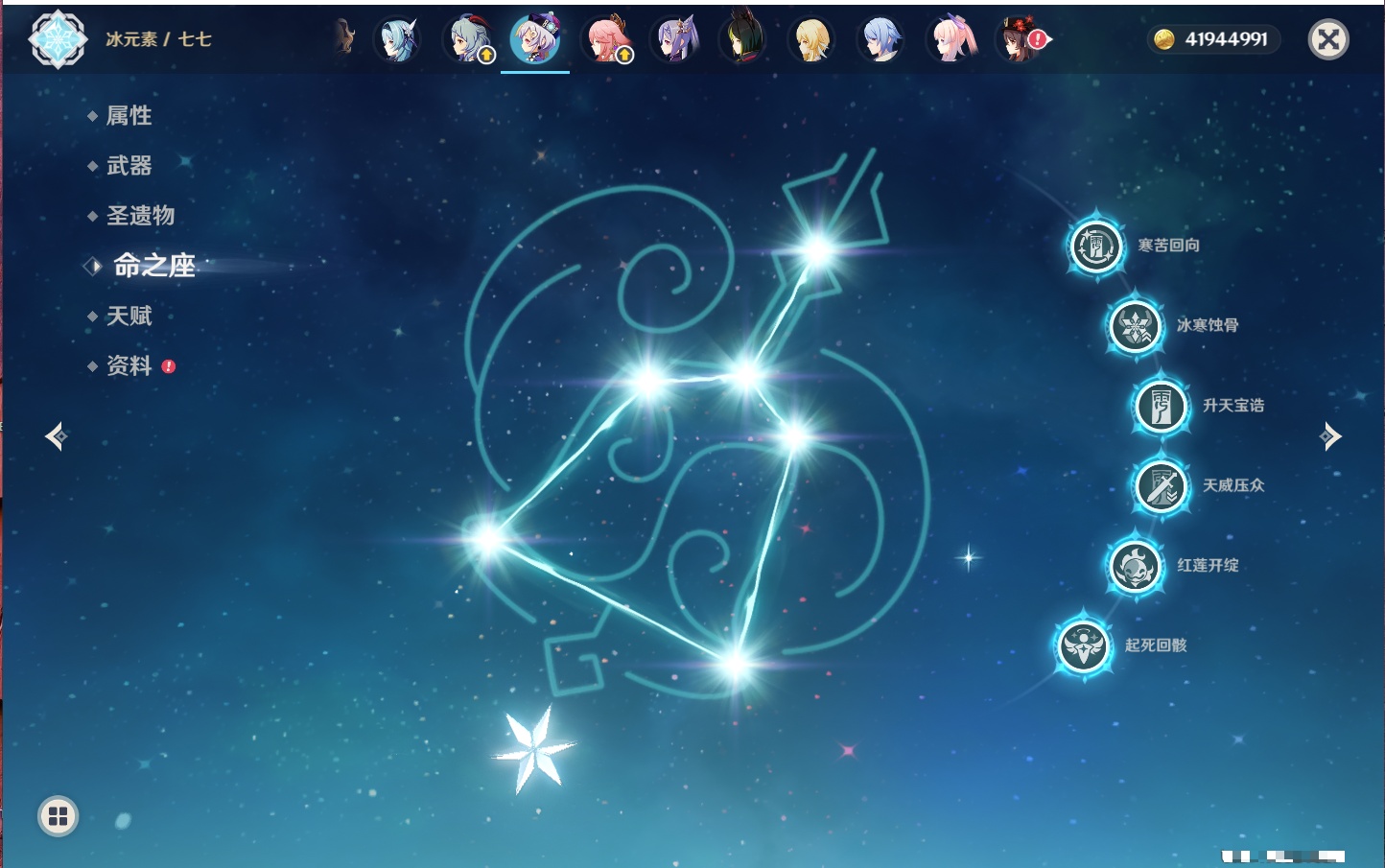Click the bottommost glowing constellation star node

point(735,663)
